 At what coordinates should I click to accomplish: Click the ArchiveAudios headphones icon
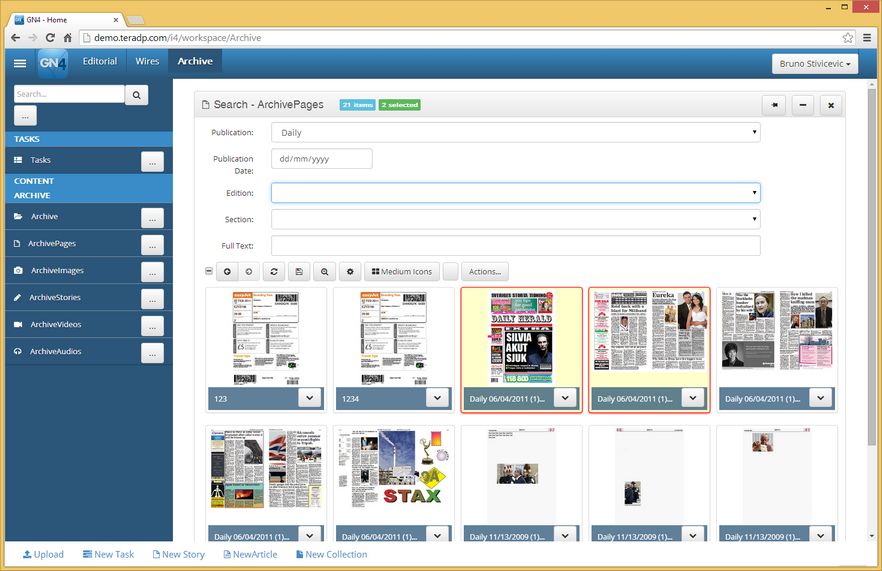[x=18, y=351]
